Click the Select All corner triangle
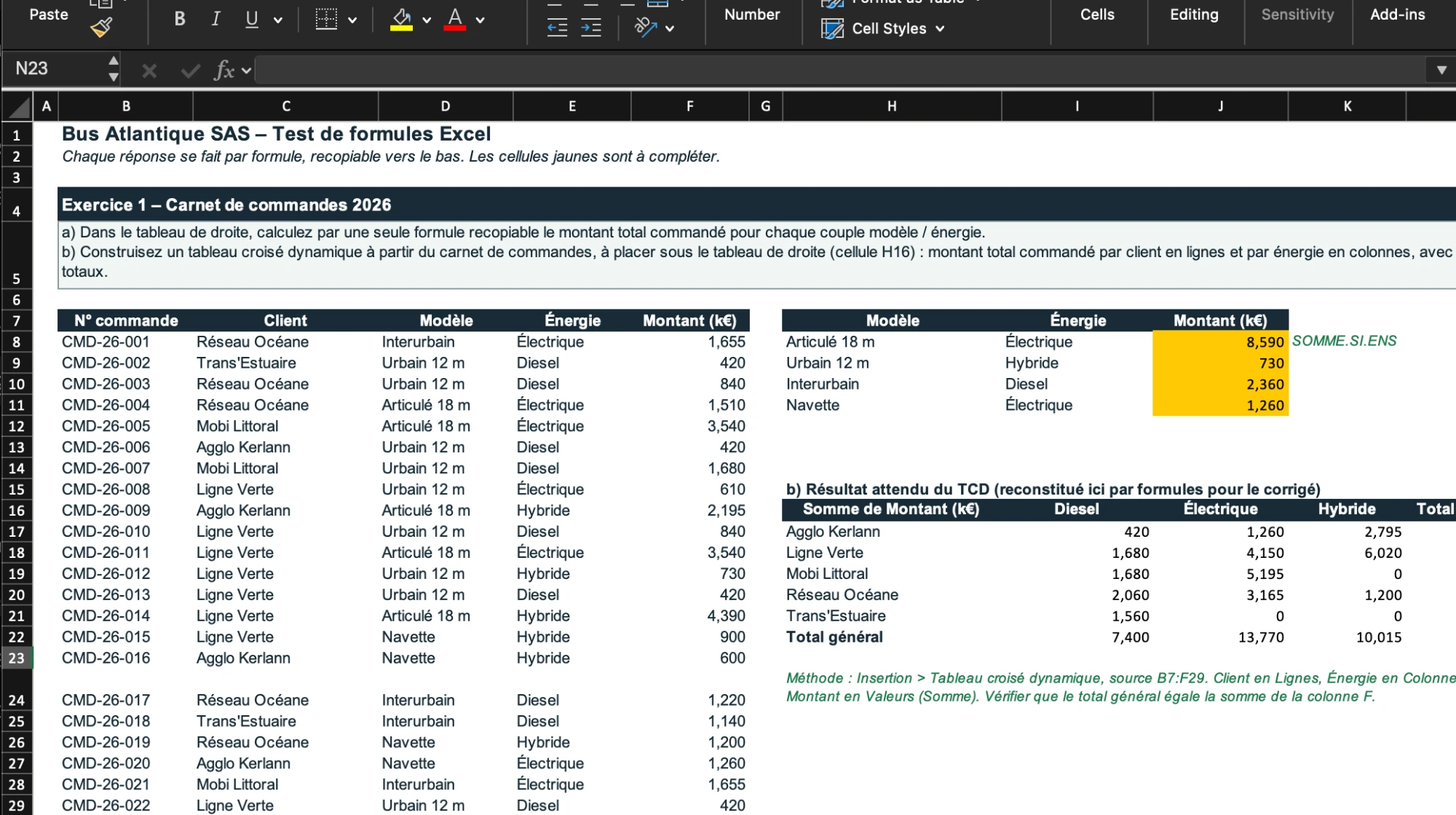The width and height of the screenshot is (1456, 815). point(20,108)
